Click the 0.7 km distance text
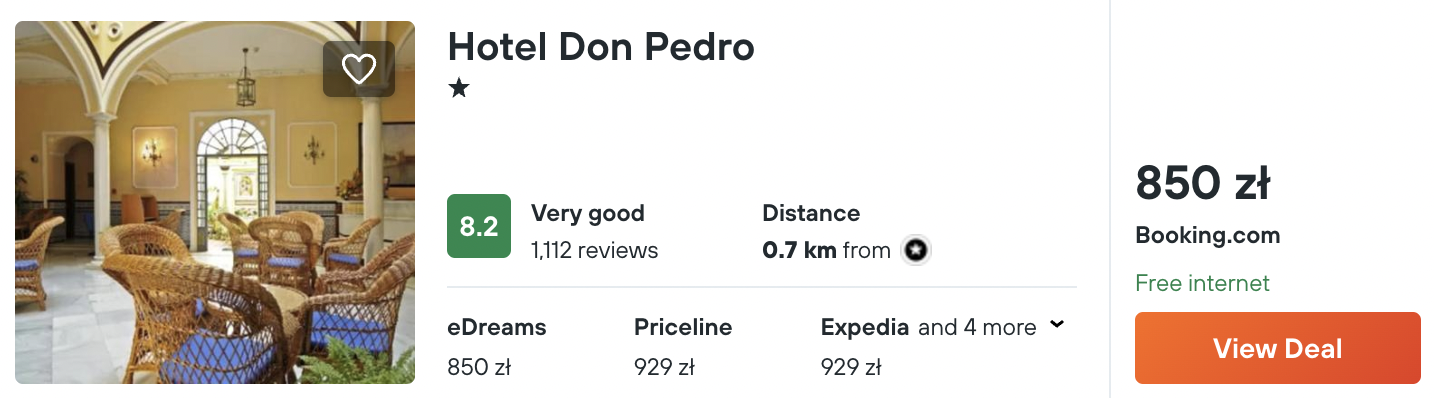Viewport: 1434px width, 398px height. pyautogui.click(x=799, y=250)
